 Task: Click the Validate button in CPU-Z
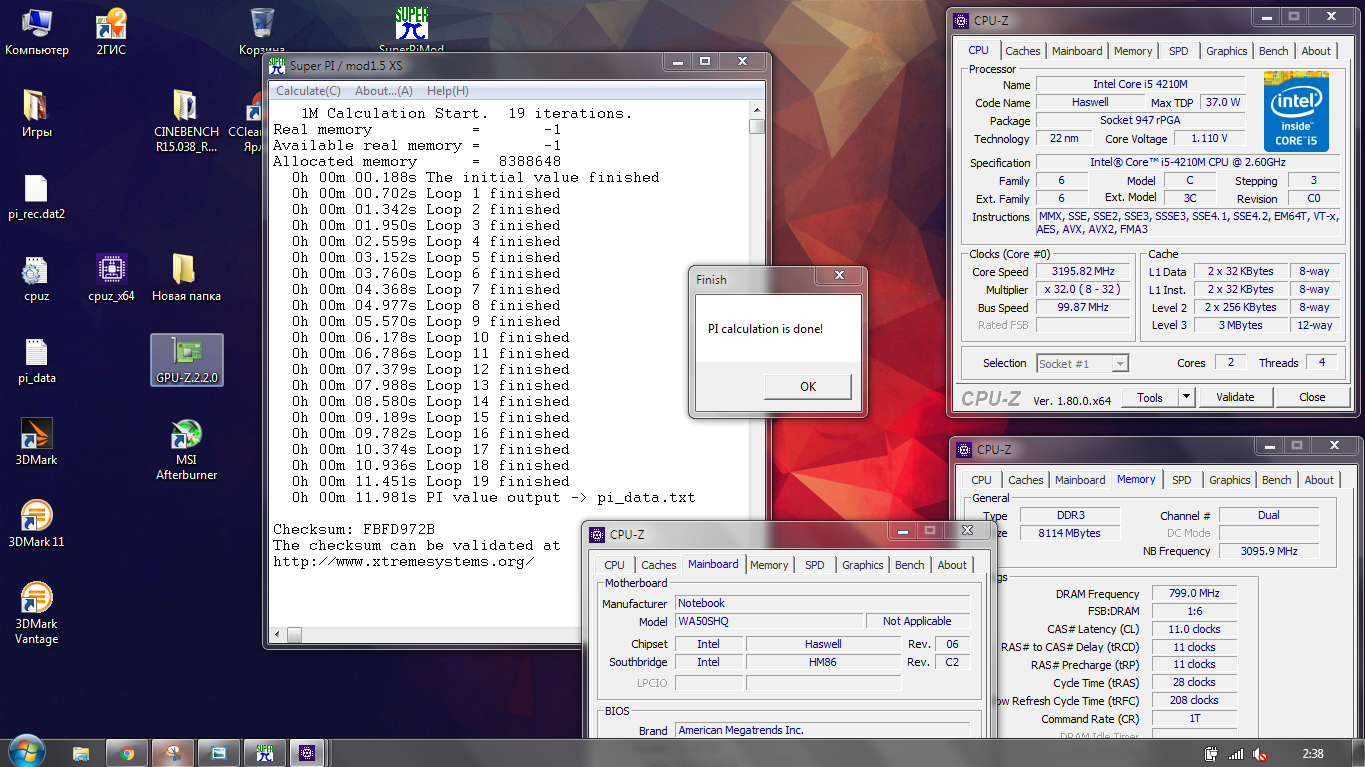1235,397
